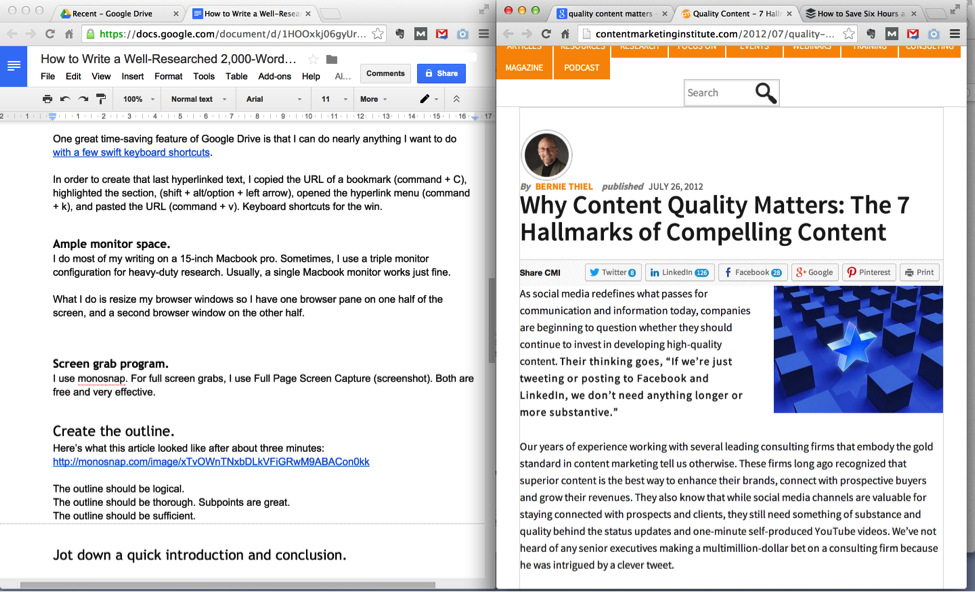Open the 100% zoom dropdown
Image resolution: width=975 pixels, height=592 pixels.
click(138, 99)
